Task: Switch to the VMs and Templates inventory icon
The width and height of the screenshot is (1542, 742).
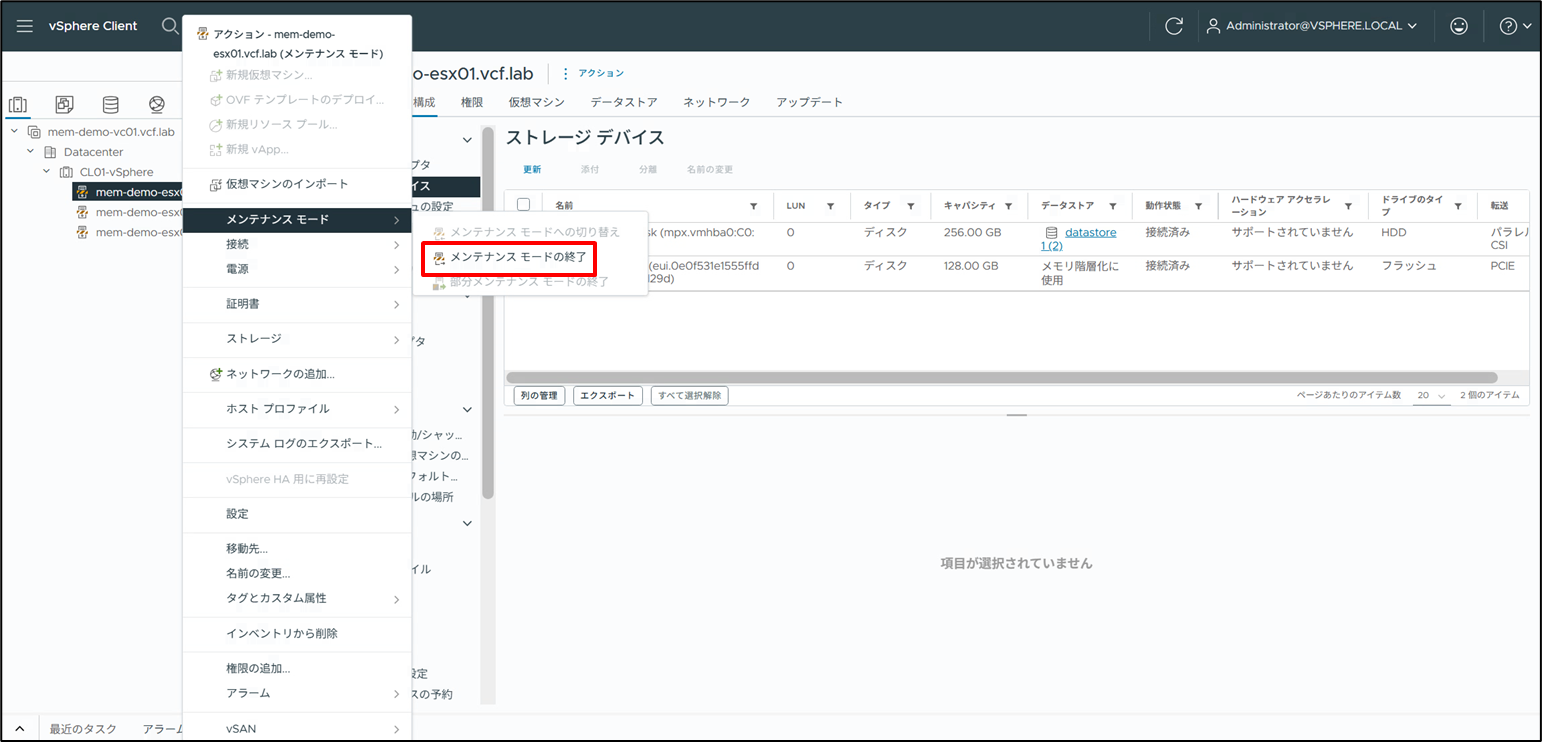Action: click(63, 103)
